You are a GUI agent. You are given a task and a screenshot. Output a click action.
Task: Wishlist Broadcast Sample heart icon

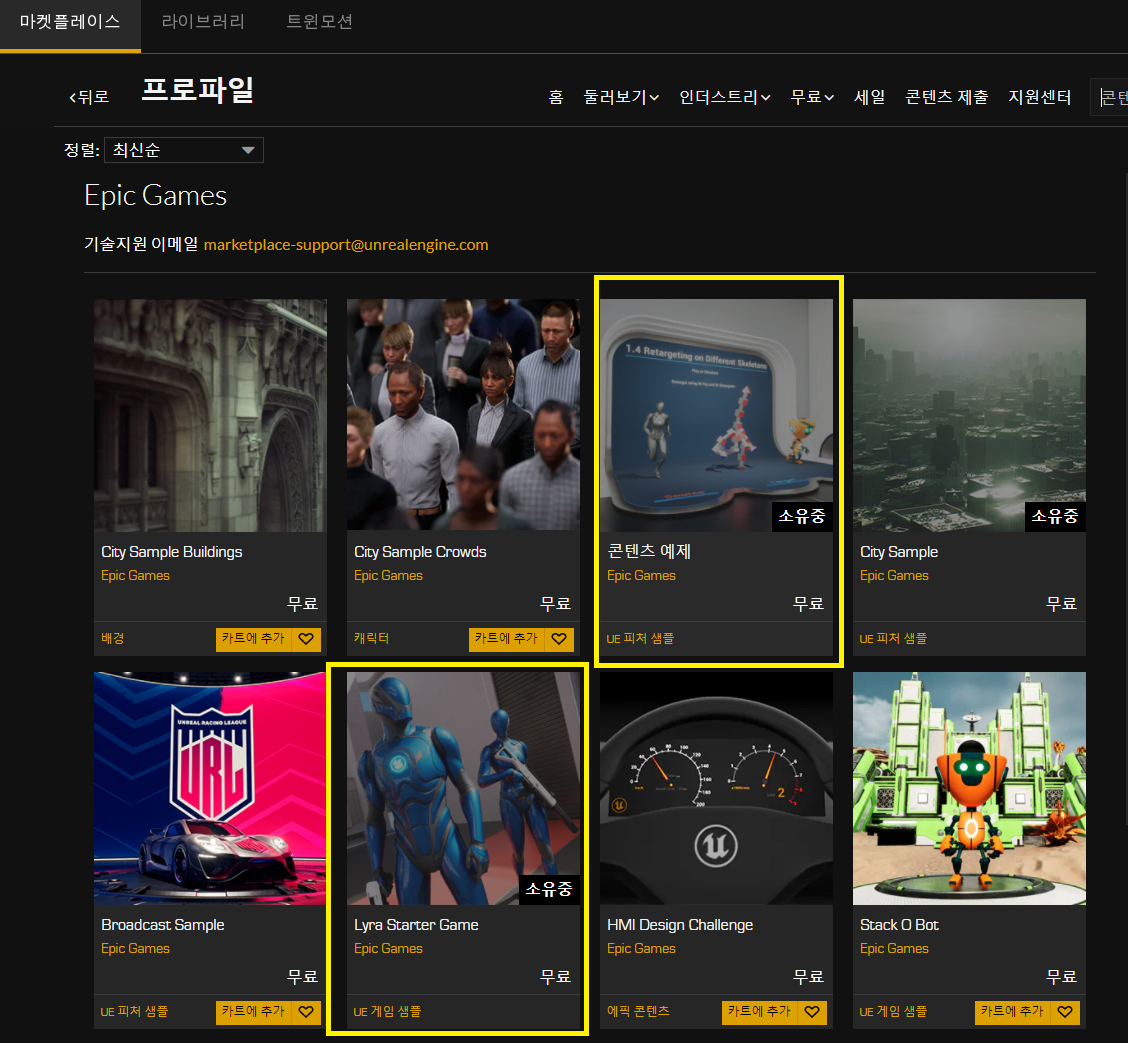tap(306, 1011)
